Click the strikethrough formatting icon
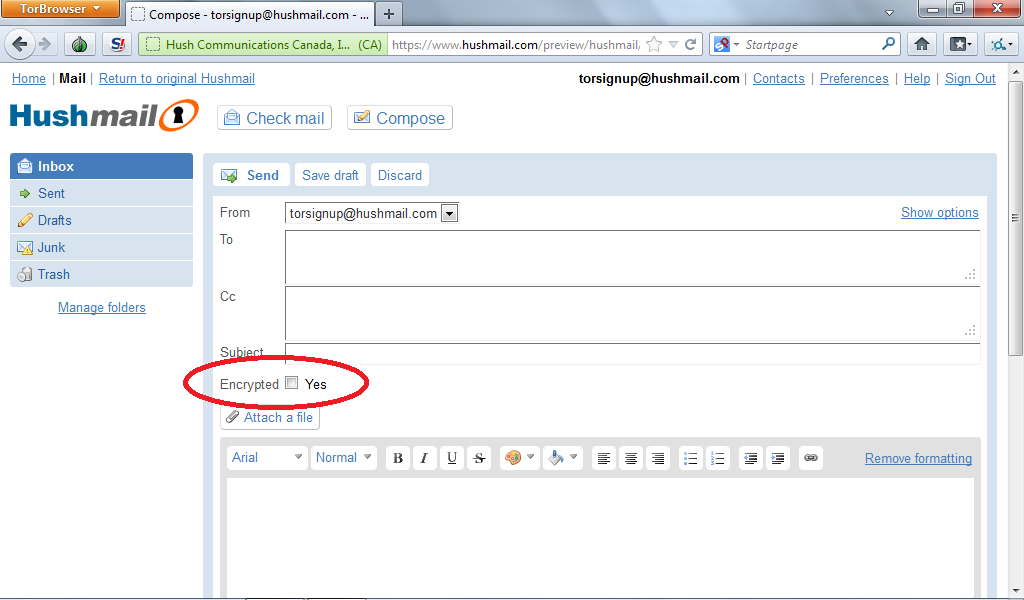Screen dimensions: 1024x600 coord(479,458)
